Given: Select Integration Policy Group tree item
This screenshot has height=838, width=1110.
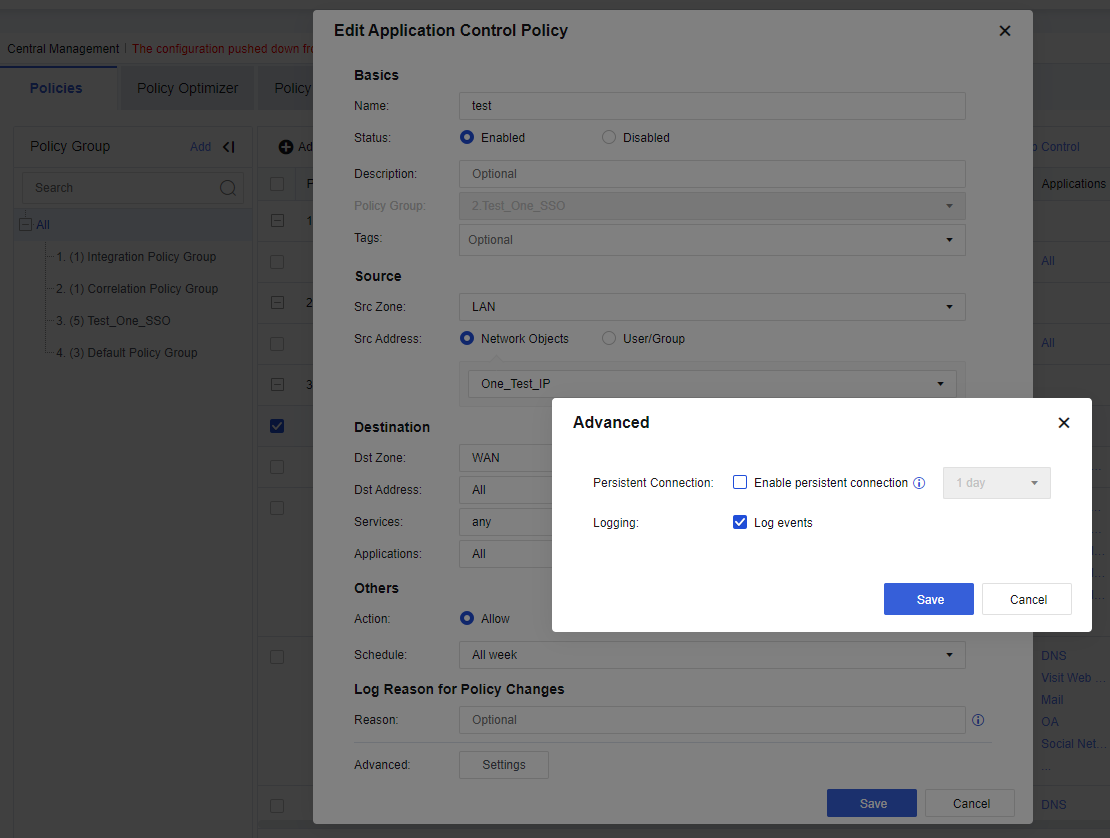Looking at the screenshot, I should [x=136, y=257].
